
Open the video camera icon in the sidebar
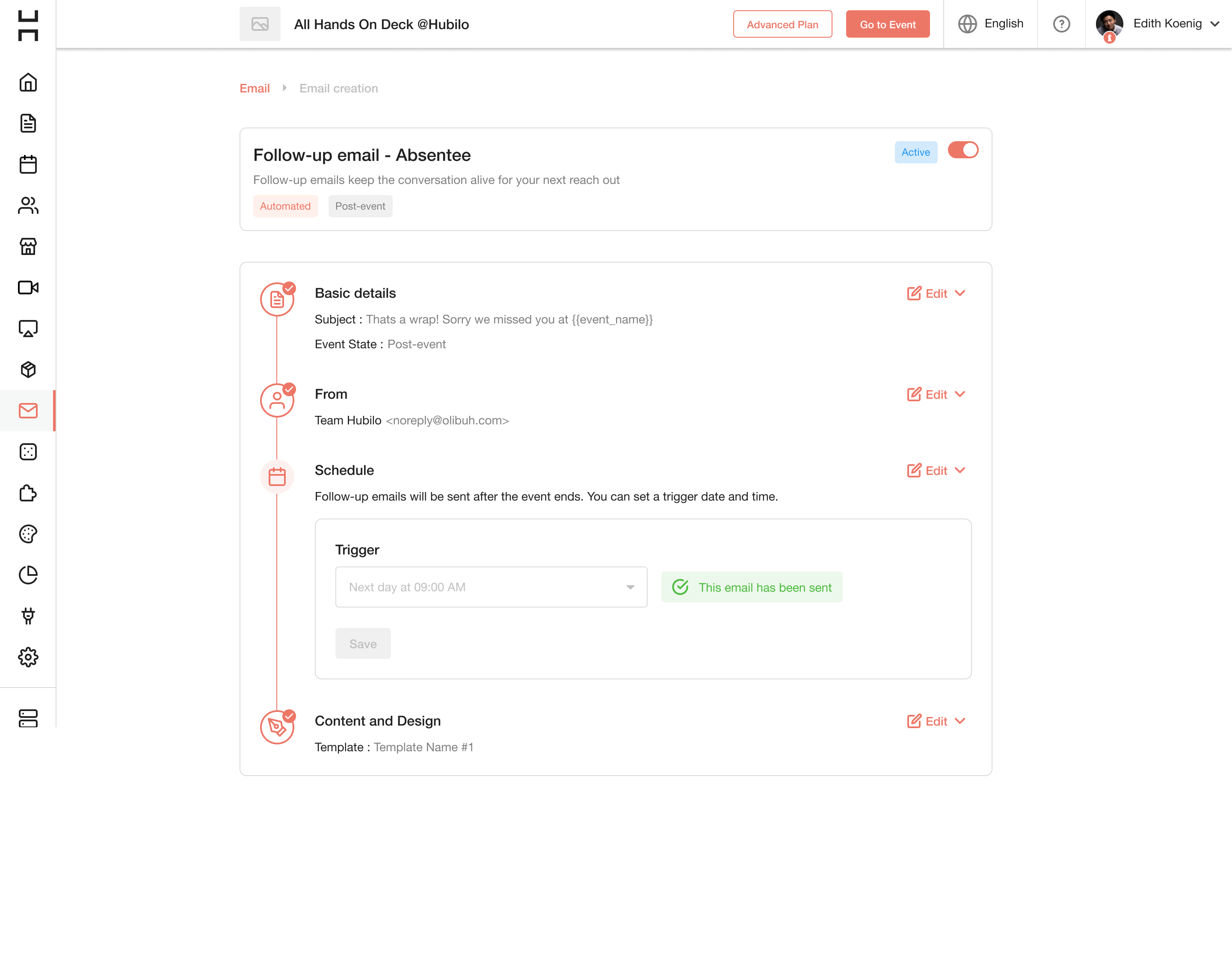28,287
